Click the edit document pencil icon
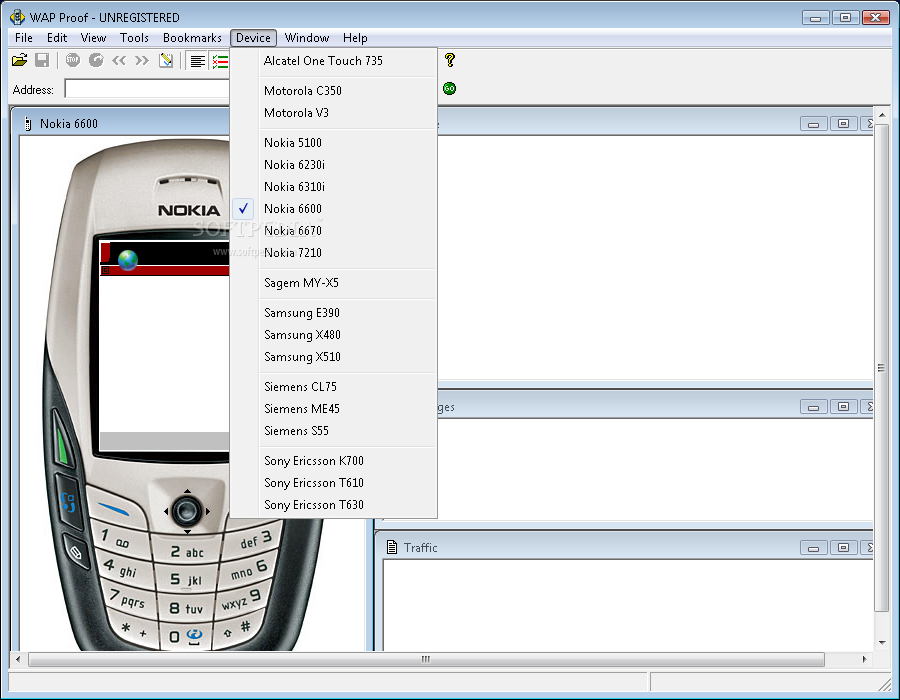The image size is (900, 700). [166, 60]
